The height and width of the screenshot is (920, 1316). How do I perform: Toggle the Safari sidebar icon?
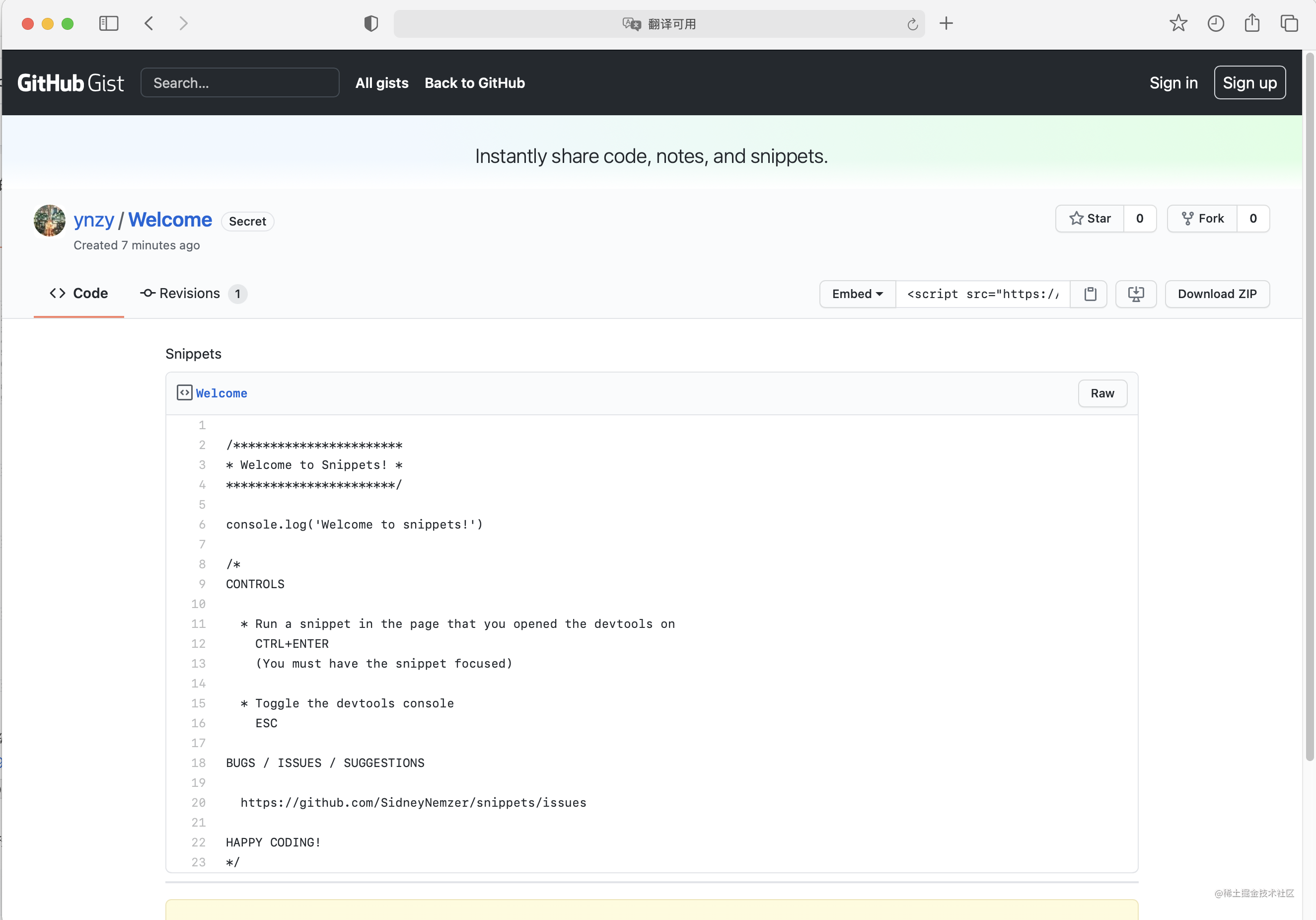tap(108, 23)
